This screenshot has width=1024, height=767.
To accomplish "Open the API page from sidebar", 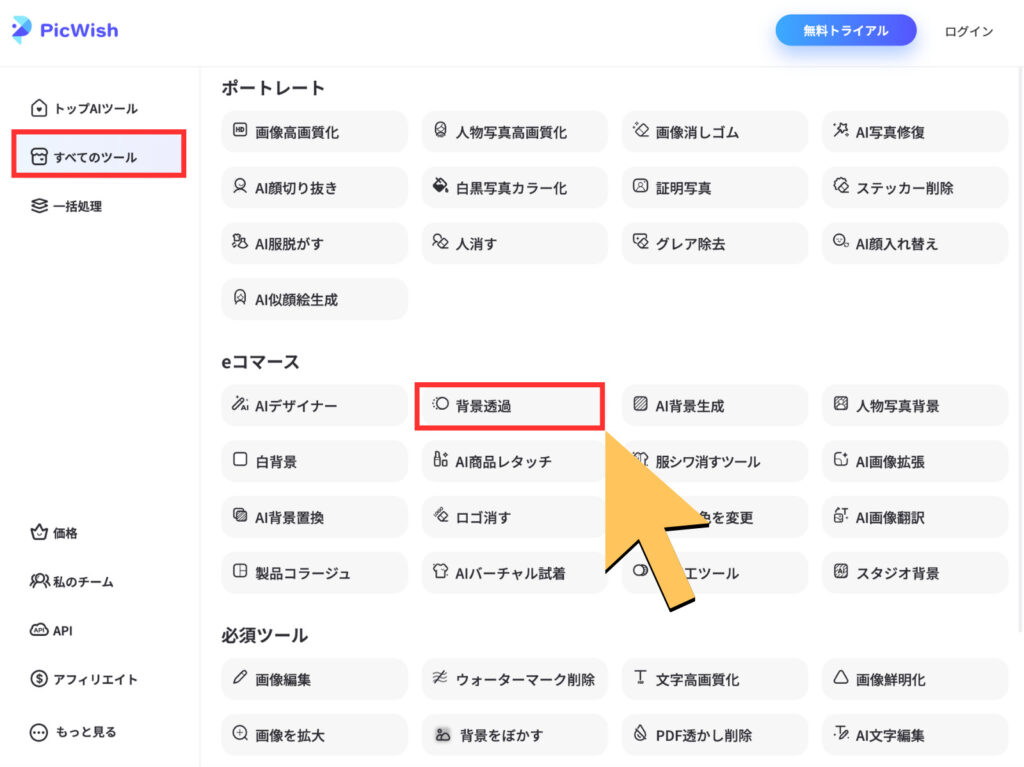I will coord(62,631).
